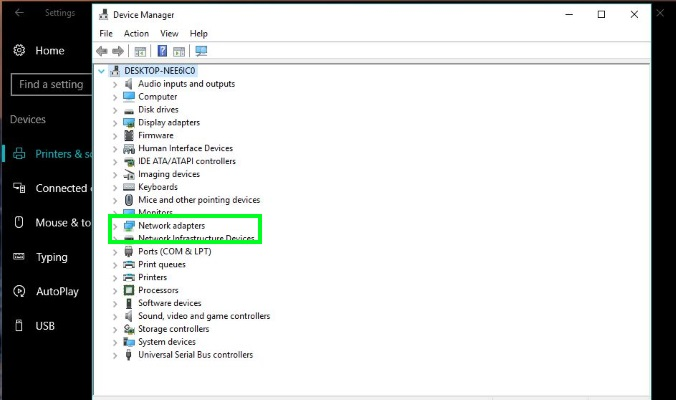Click the Audio inputs and outputs speaker icon

(128, 84)
